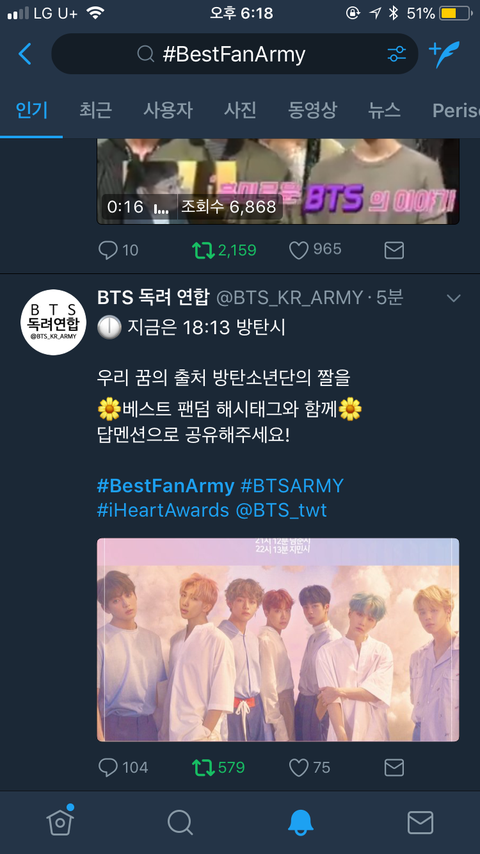The image size is (480, 854).
Task: Expand the tweet options chevron menu
Action: pos(453,298)
